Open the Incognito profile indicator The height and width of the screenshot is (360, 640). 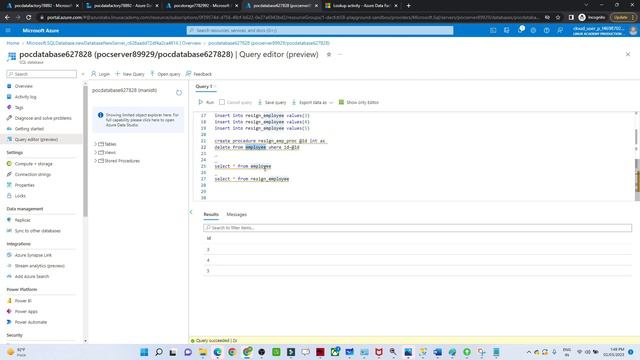[591, 18]
